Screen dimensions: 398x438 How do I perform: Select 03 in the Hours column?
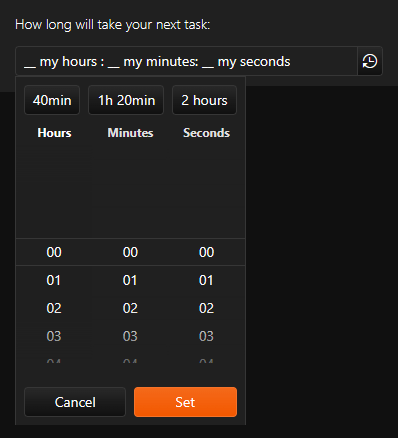(54, 336)
